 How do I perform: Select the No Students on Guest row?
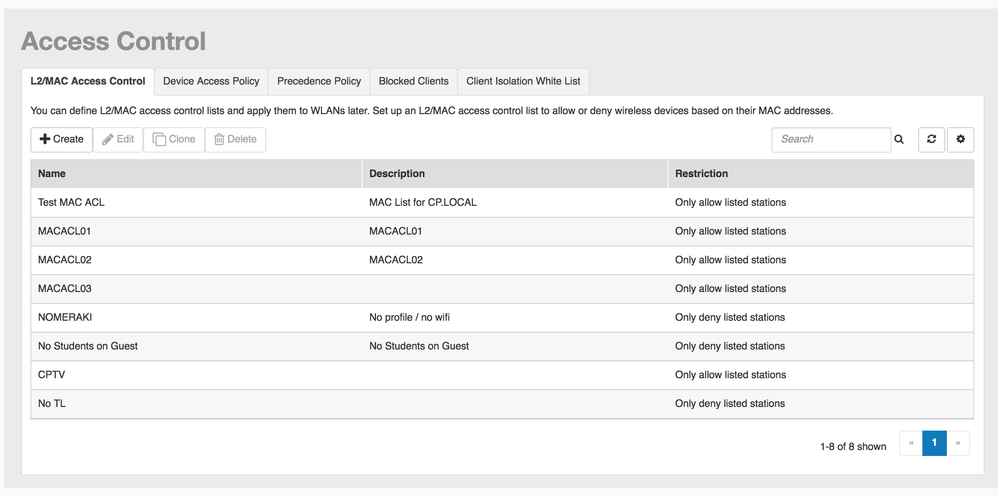(88, 346)
